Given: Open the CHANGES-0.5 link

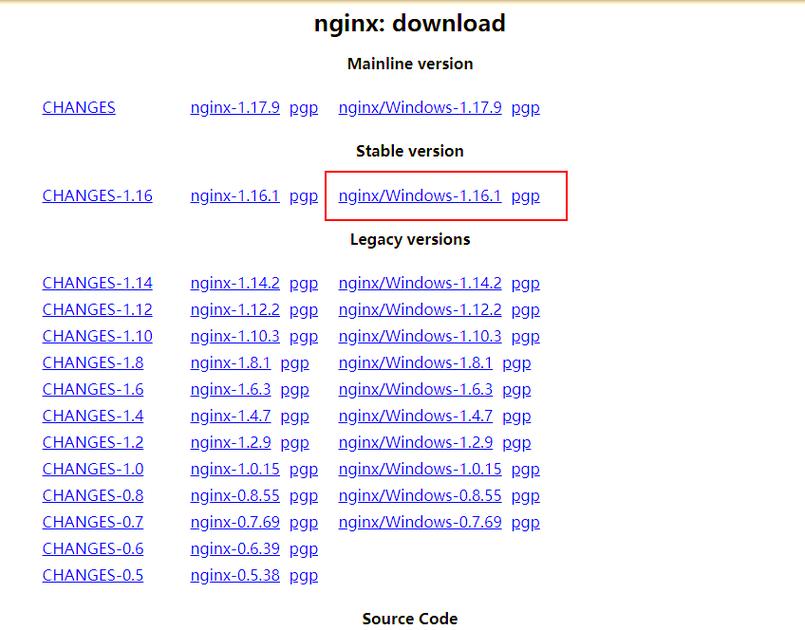Looking at the screenshot, I should [93, 576].
